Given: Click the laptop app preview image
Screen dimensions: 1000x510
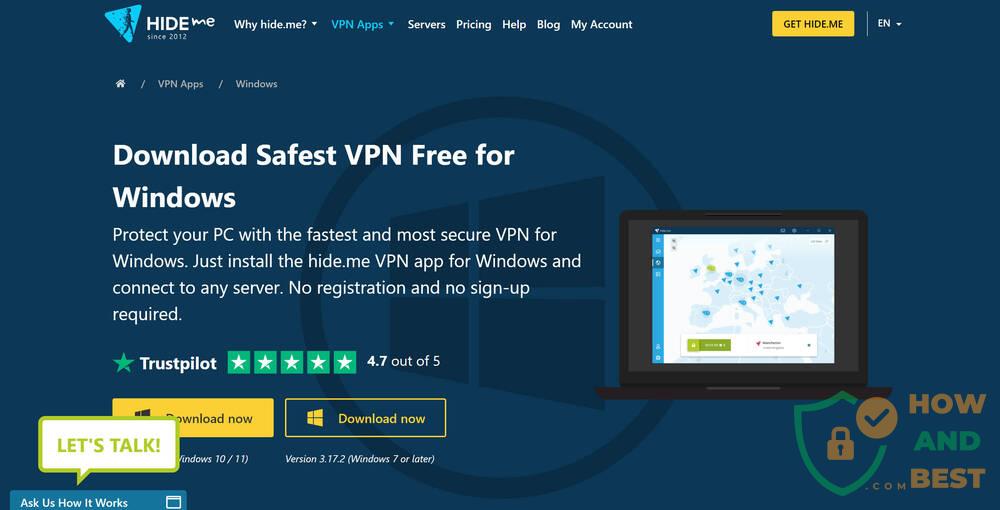Looking at the screenshot, I should (743, 304).
